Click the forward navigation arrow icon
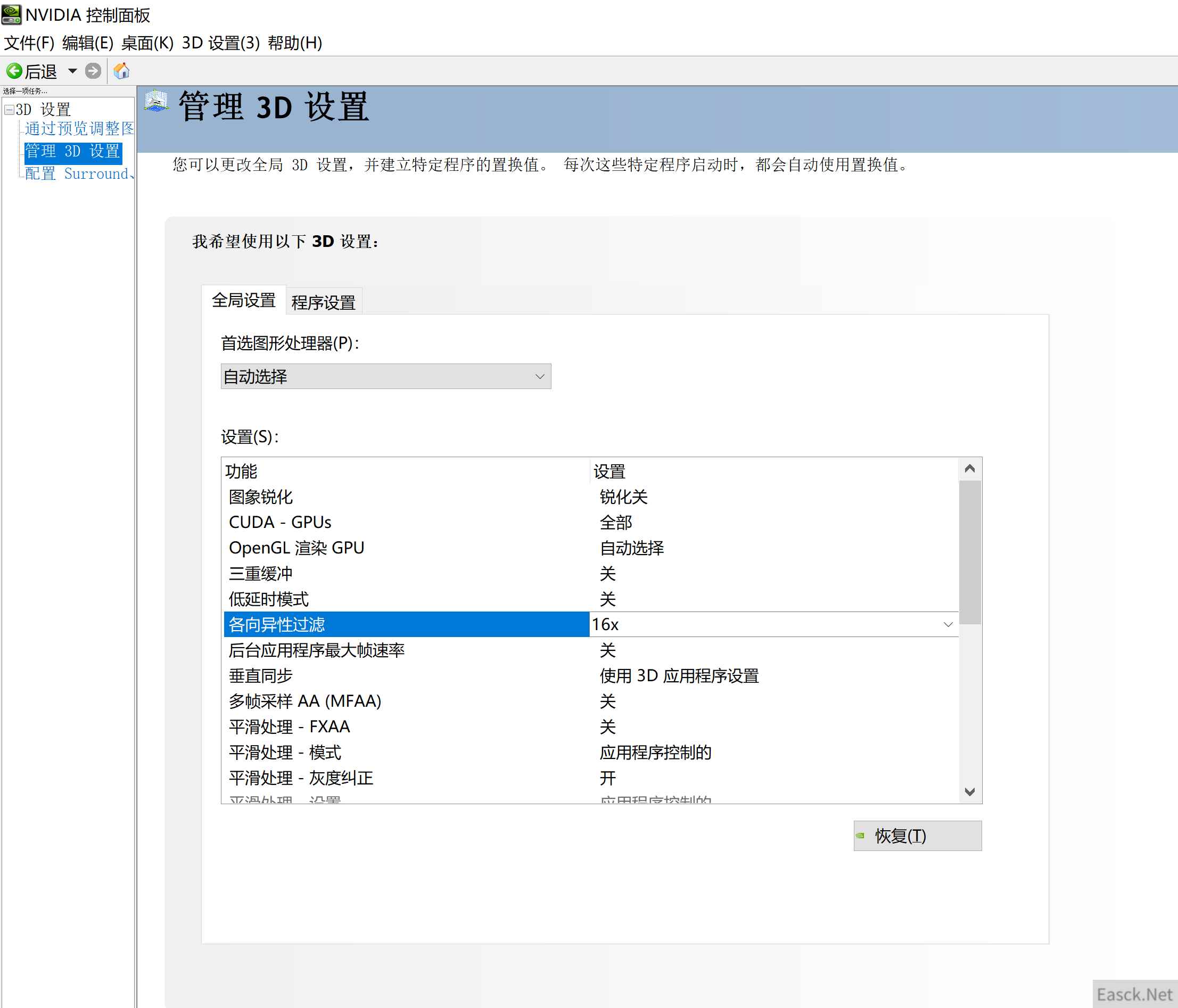 coord(93,71)
